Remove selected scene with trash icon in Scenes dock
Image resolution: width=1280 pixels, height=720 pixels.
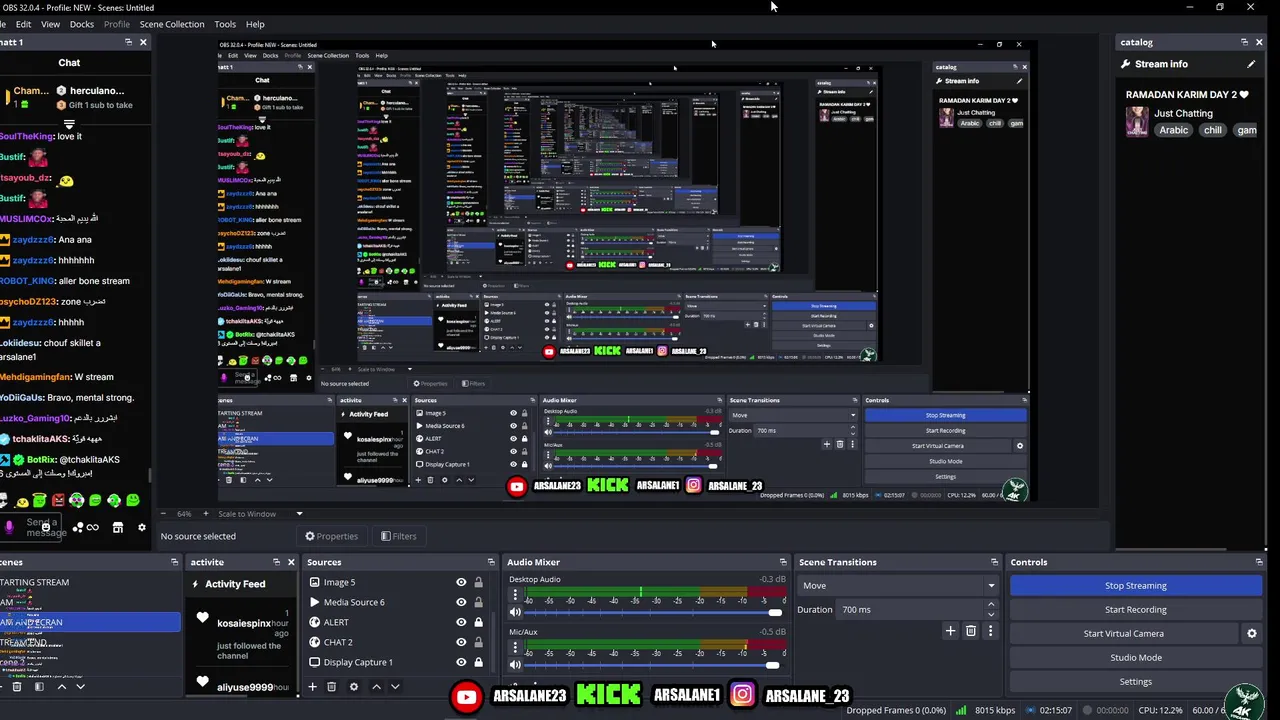click(x=17, y=687)
